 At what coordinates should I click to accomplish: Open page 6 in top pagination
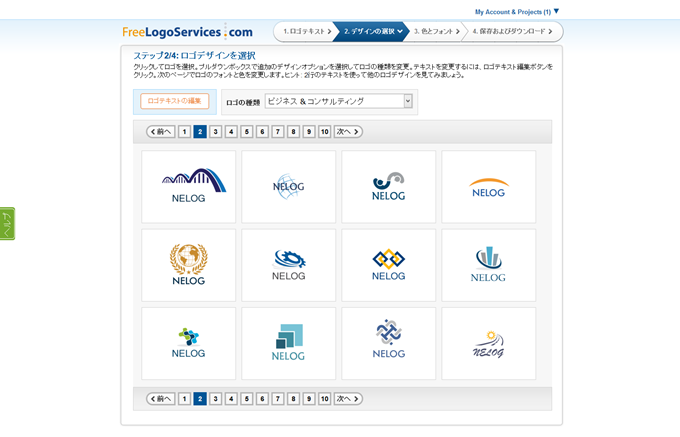point(262,132)
